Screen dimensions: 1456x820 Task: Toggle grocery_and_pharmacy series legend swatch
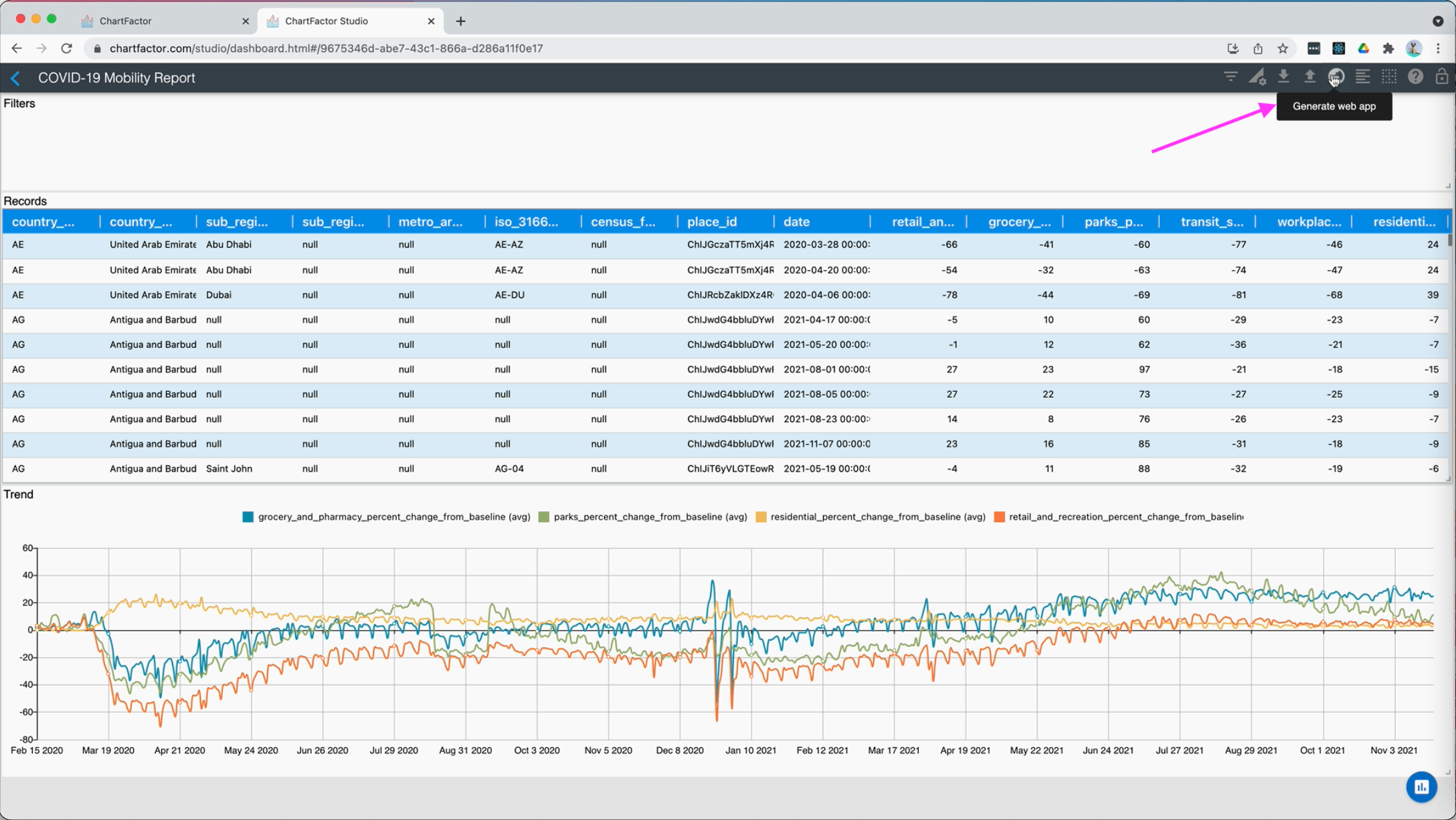click(248, 517)
